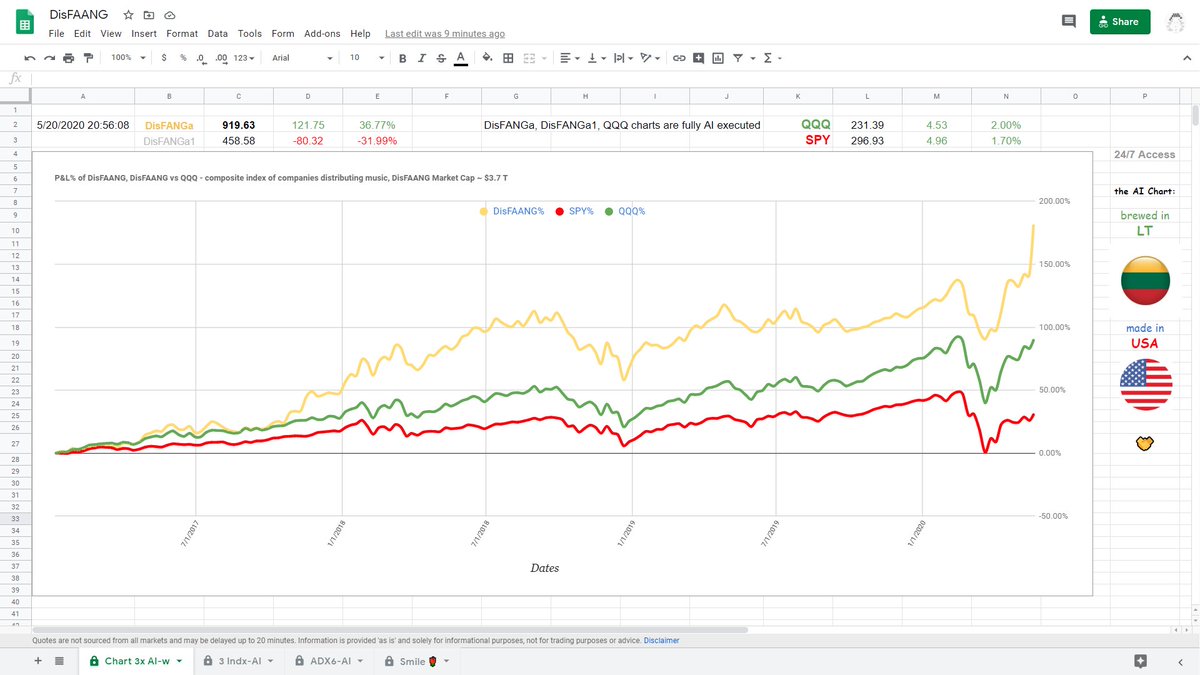Open the File menu
The image size is (1200, 675).
[x=56, y=34]
